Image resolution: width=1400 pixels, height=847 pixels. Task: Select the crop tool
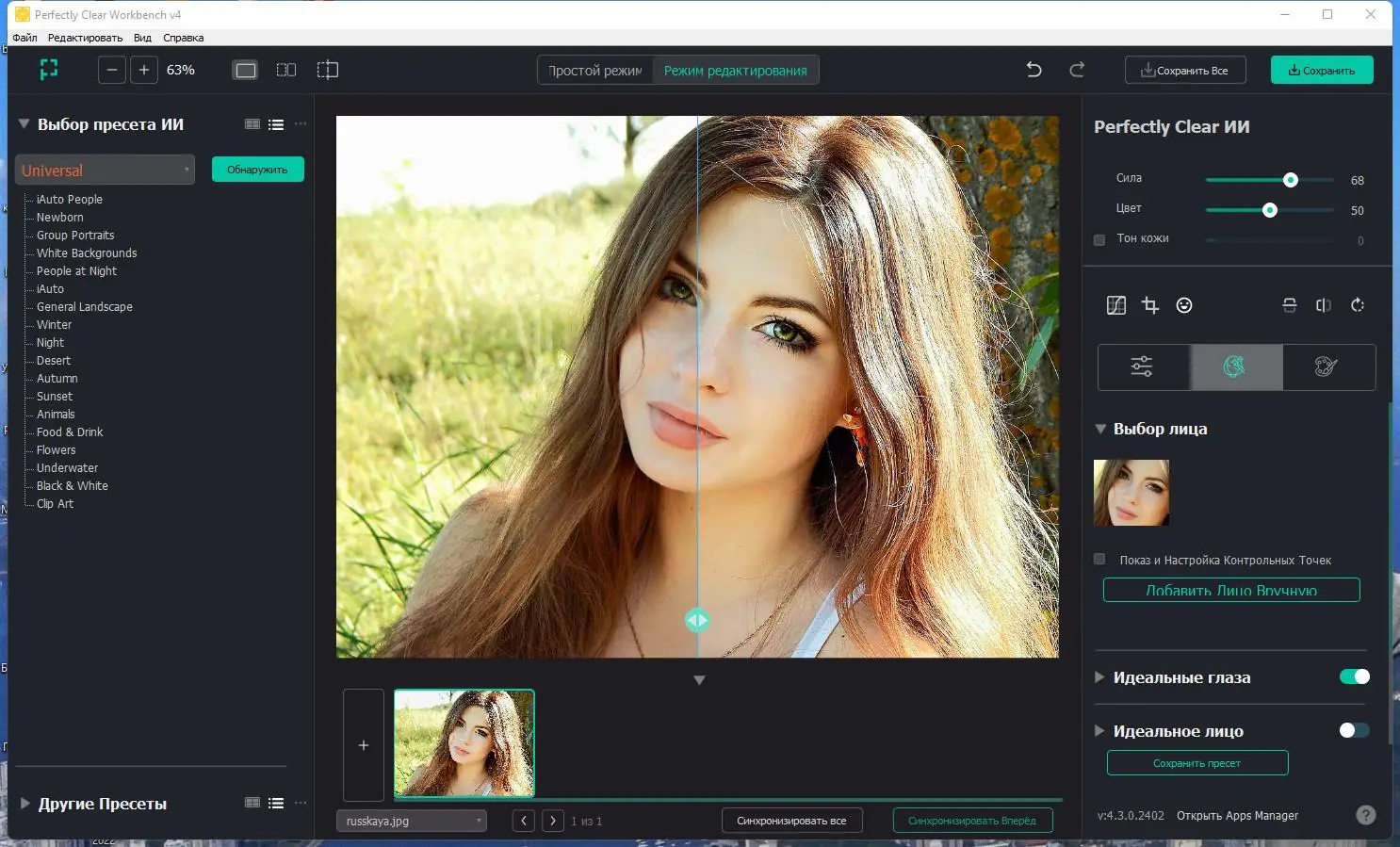[x=1150, y=305]
